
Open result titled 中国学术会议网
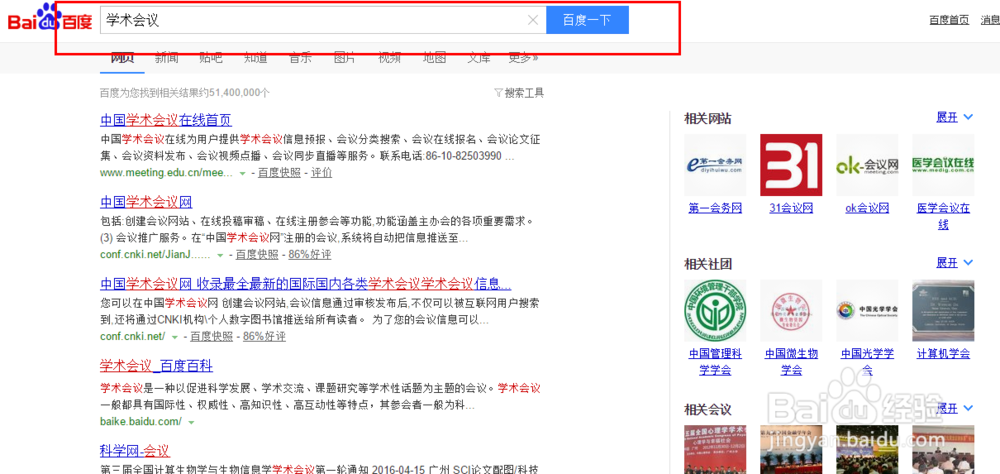(x=146, y=202)
